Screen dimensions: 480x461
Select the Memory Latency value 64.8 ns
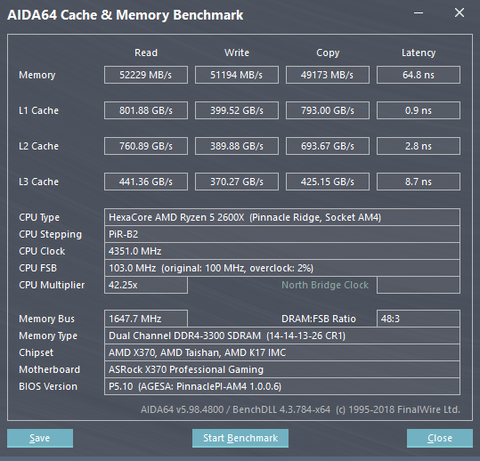click(418, 75)
